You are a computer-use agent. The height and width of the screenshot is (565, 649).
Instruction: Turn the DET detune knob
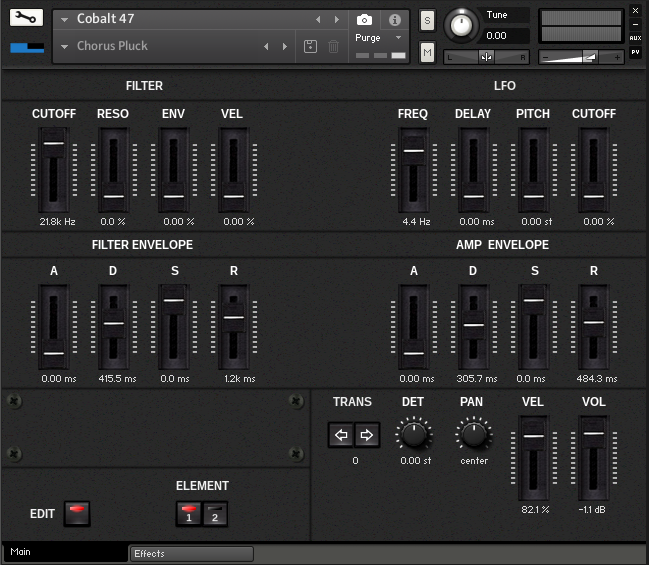(414, 435)
